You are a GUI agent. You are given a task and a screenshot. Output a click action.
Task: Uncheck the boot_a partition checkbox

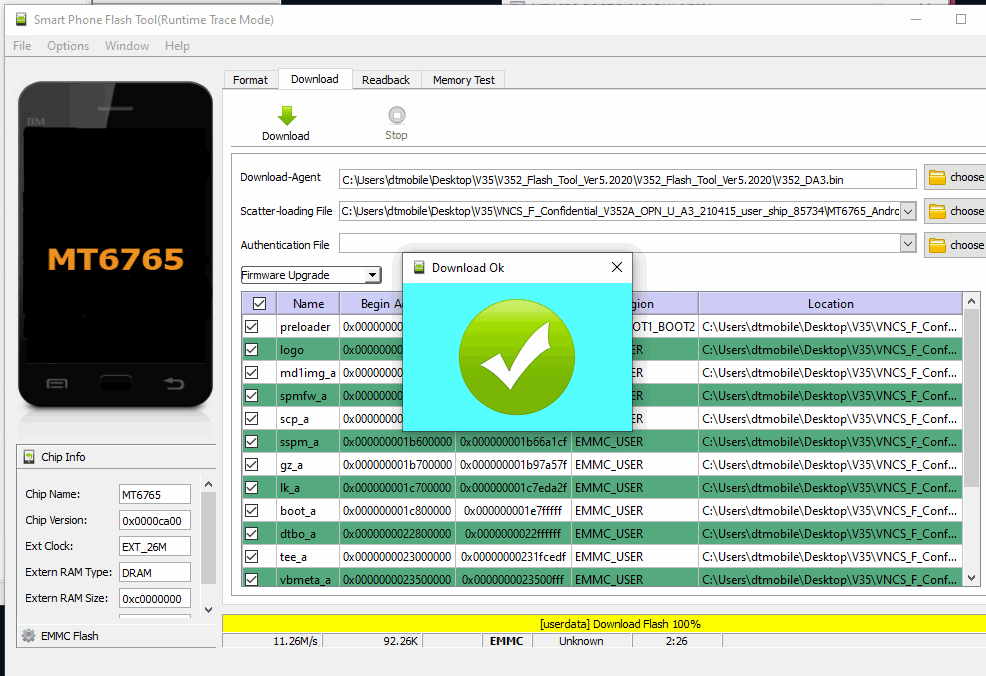pos(252,511)
